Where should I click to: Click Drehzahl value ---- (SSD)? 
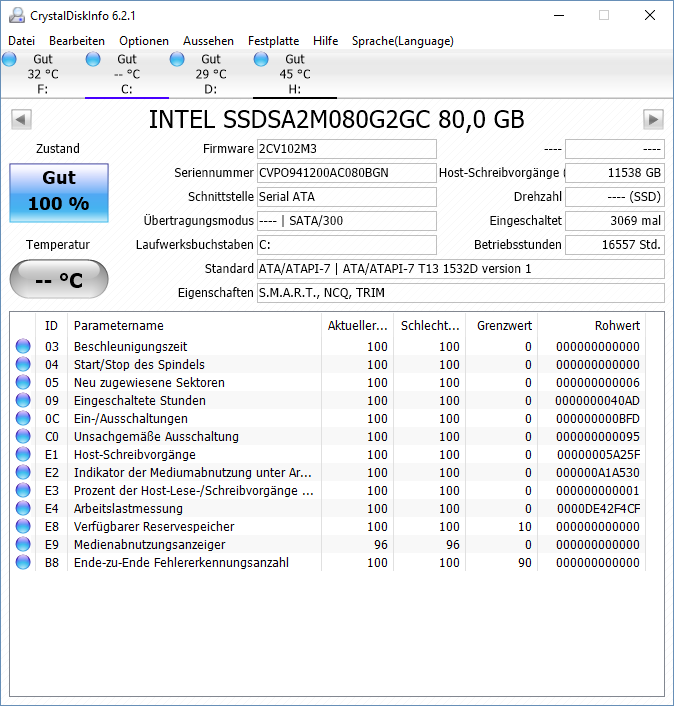click(615, 197)
